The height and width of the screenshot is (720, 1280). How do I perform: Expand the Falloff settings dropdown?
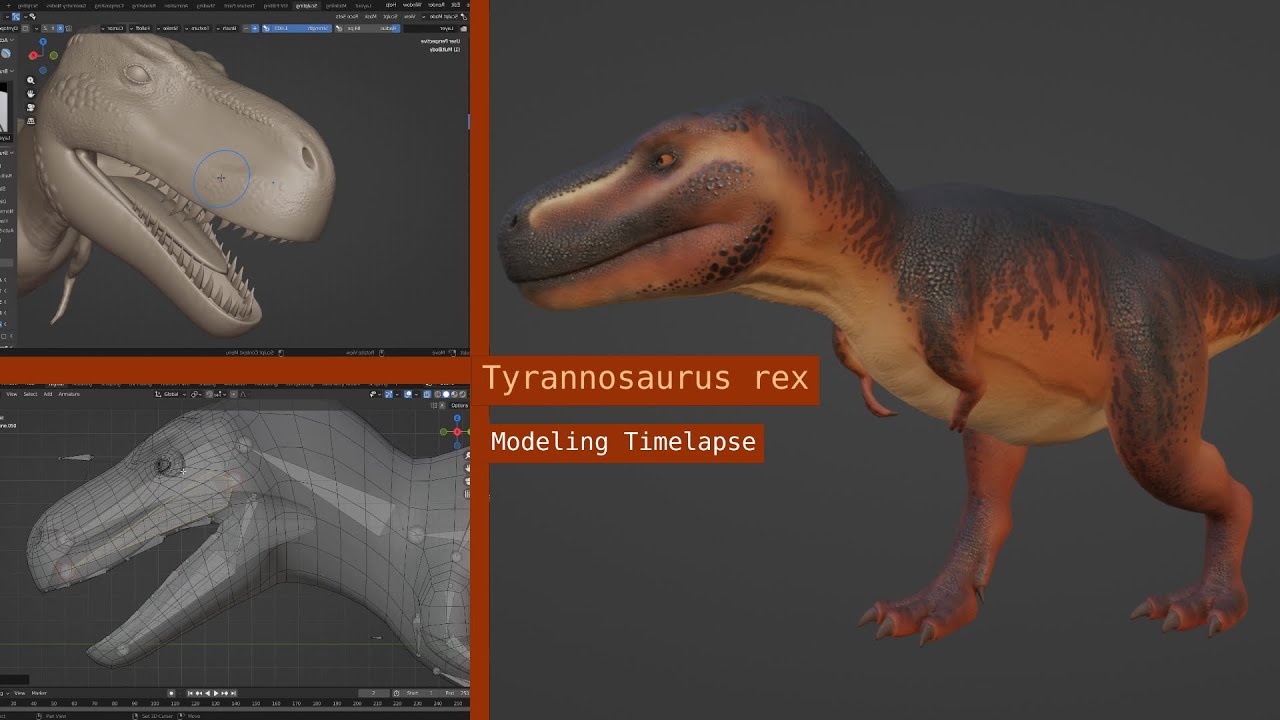[x=141, y=28]
